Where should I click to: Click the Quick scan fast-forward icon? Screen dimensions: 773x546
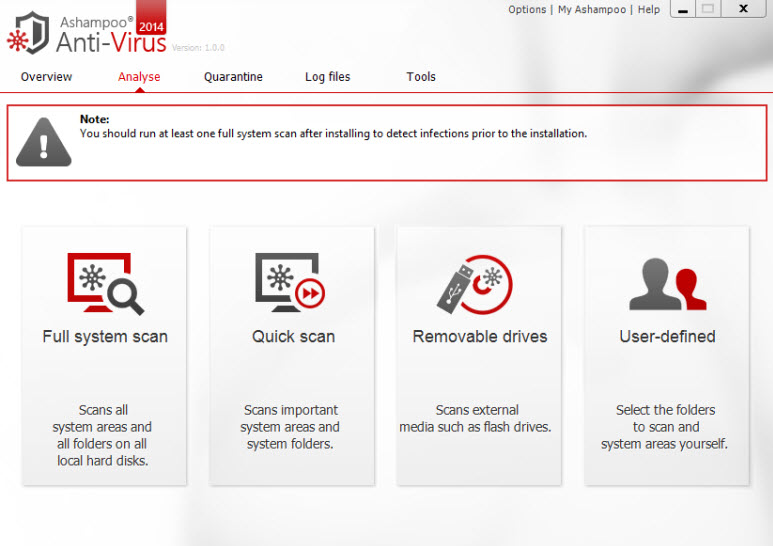(310, 294)
